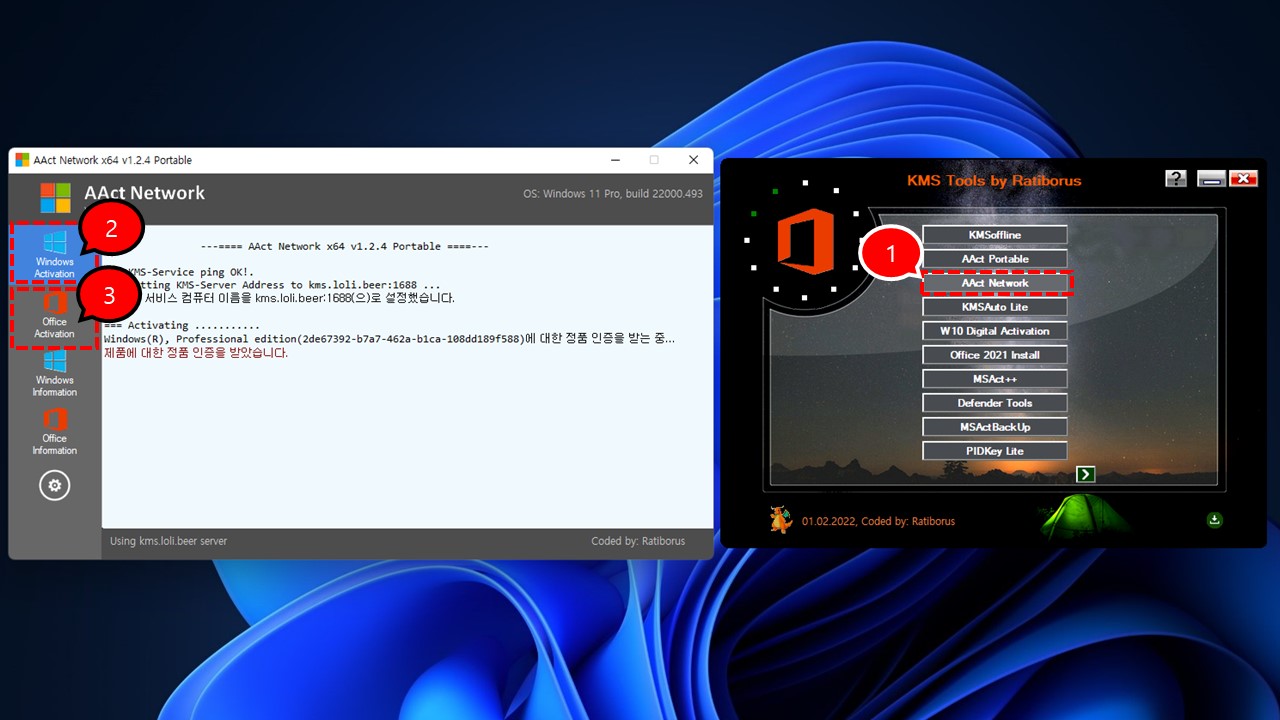
Task: Minimize the AAct Network window
Action: coord(613,160)
